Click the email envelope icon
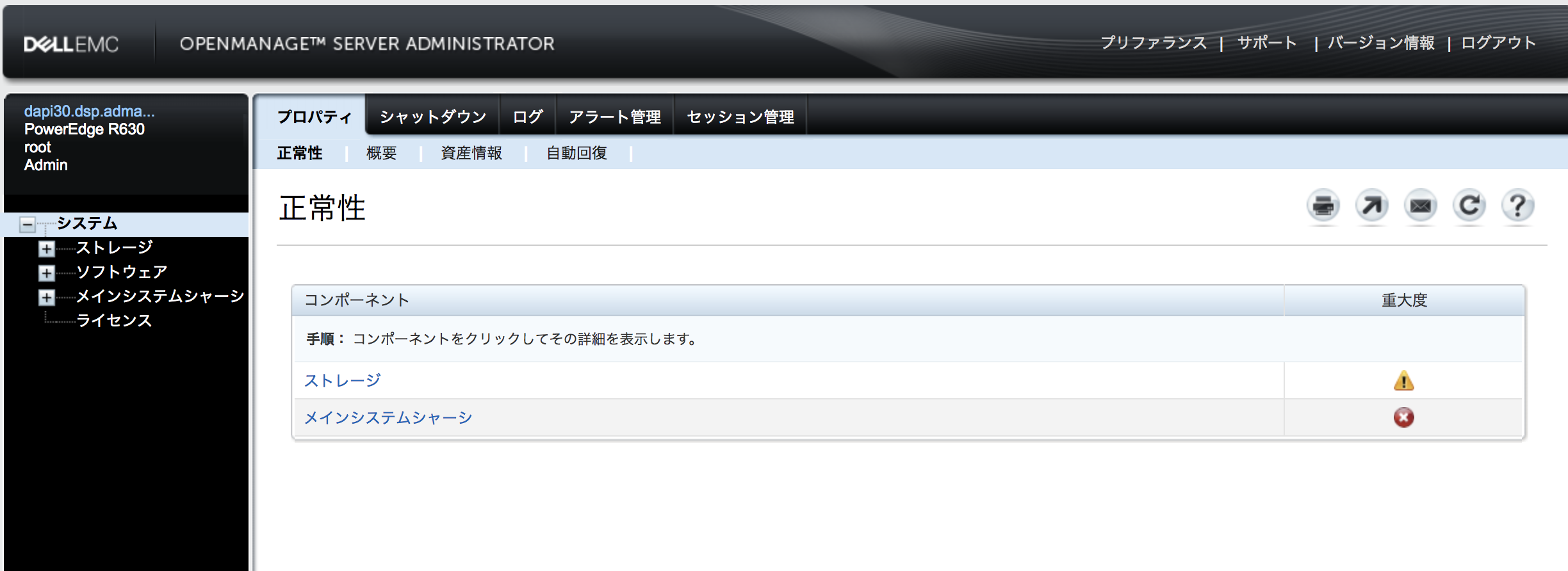The width and height of the screenshot is (1568, 571). click(x=1420, y=206)
